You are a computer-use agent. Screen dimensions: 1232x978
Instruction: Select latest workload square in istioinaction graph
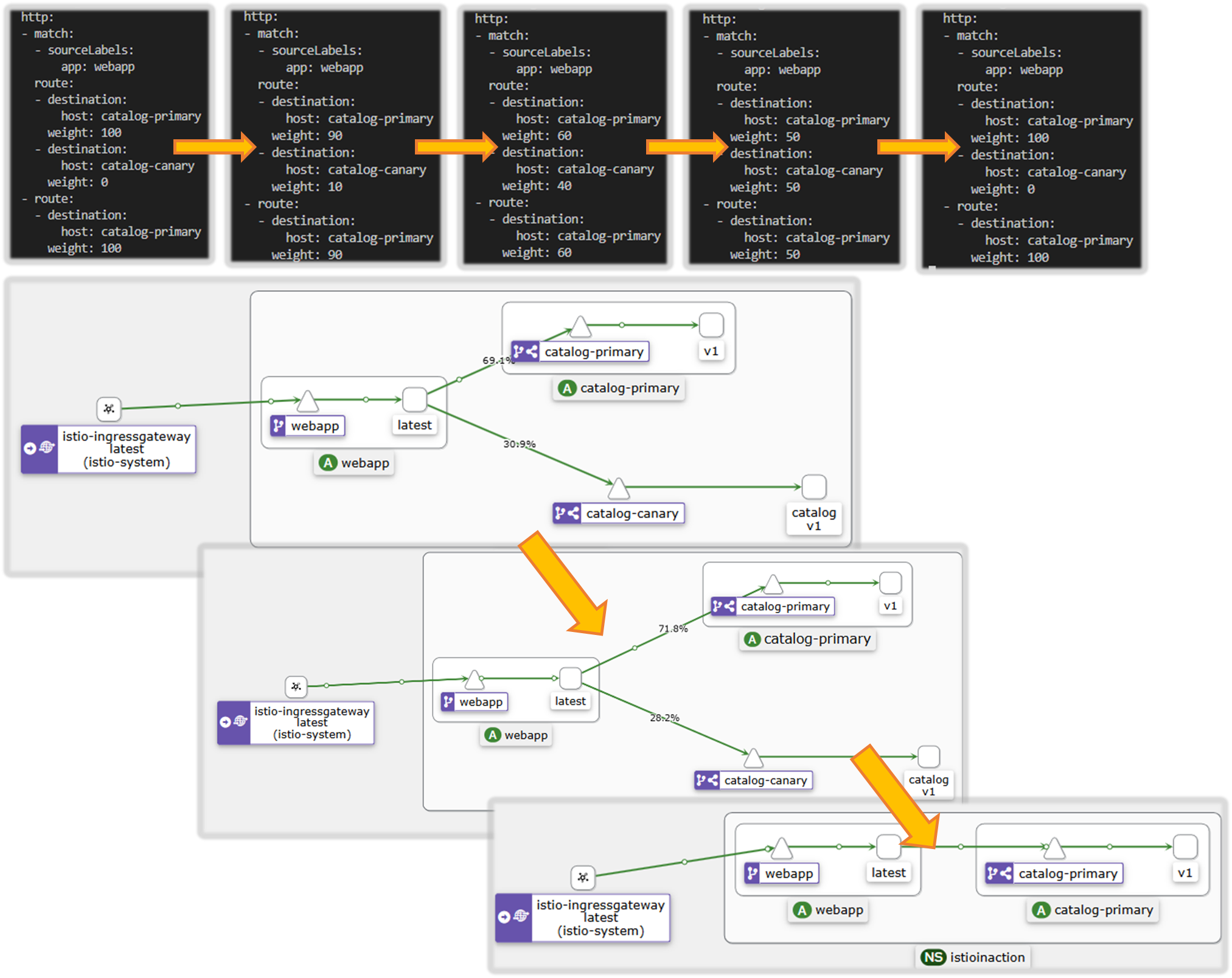coord(888,847)
